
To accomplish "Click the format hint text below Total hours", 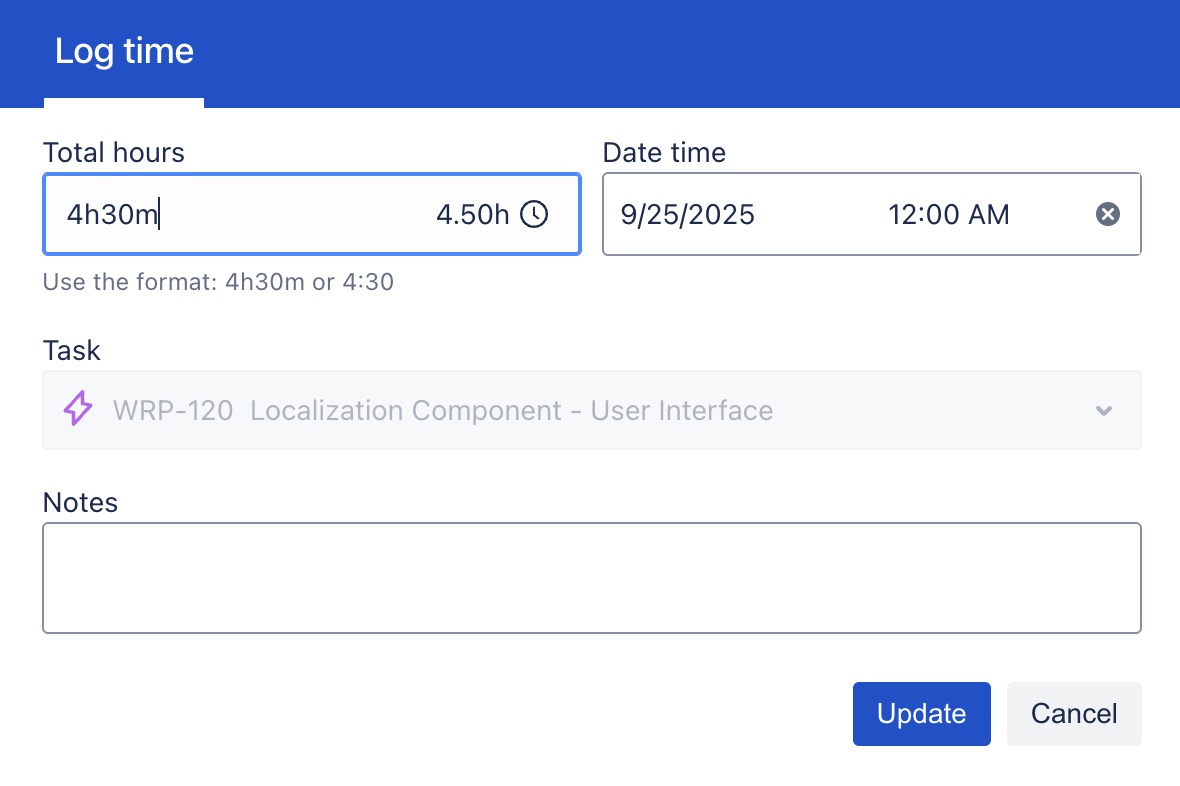I will (218, 282).
